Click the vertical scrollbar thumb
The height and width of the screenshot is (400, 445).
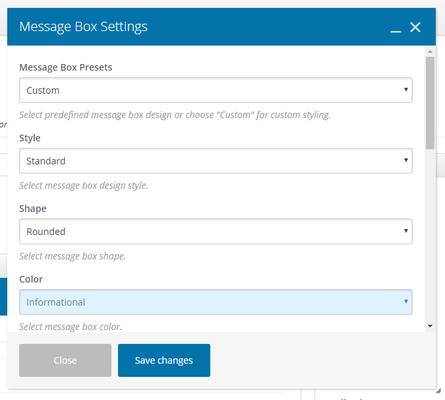point(430,103)
